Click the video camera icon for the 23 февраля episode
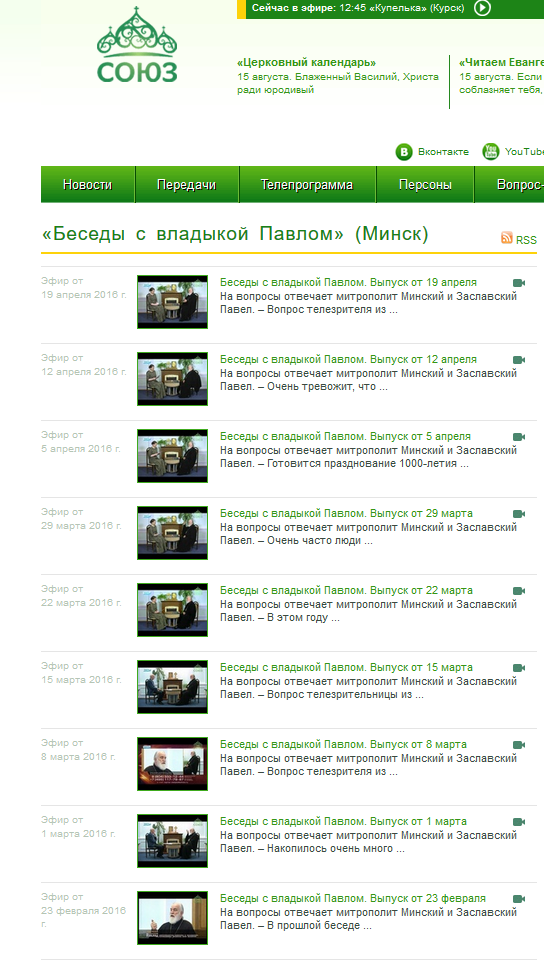The image size is (544, 962). tap(519, 899)
